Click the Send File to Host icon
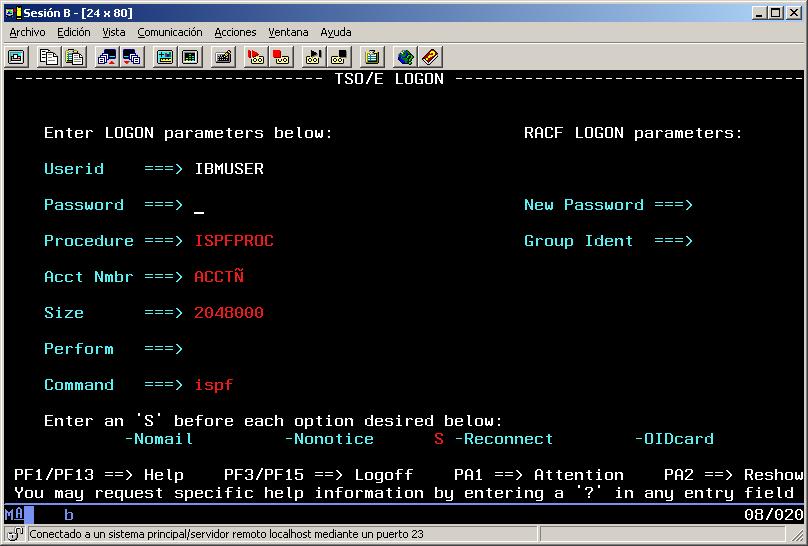Screen dimensions: 808x546 107,57
